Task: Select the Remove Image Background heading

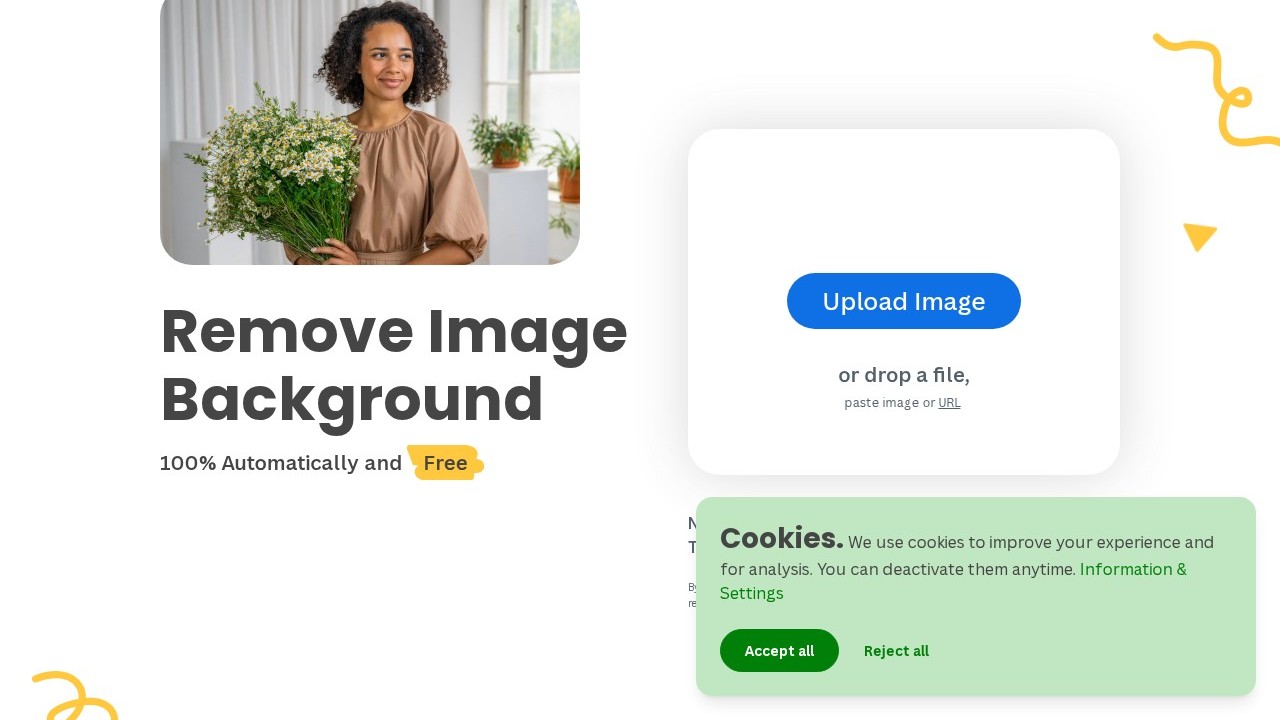Action: tap(394, 365)
